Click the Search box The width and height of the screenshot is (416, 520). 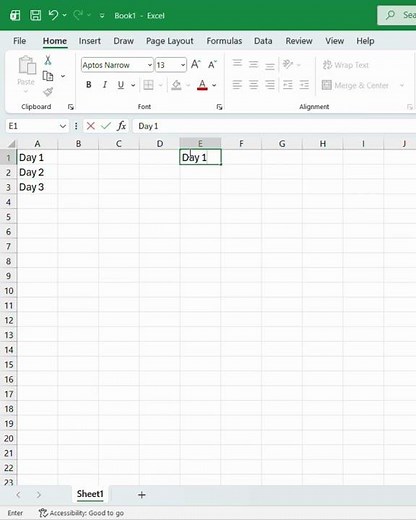point(397,15)
